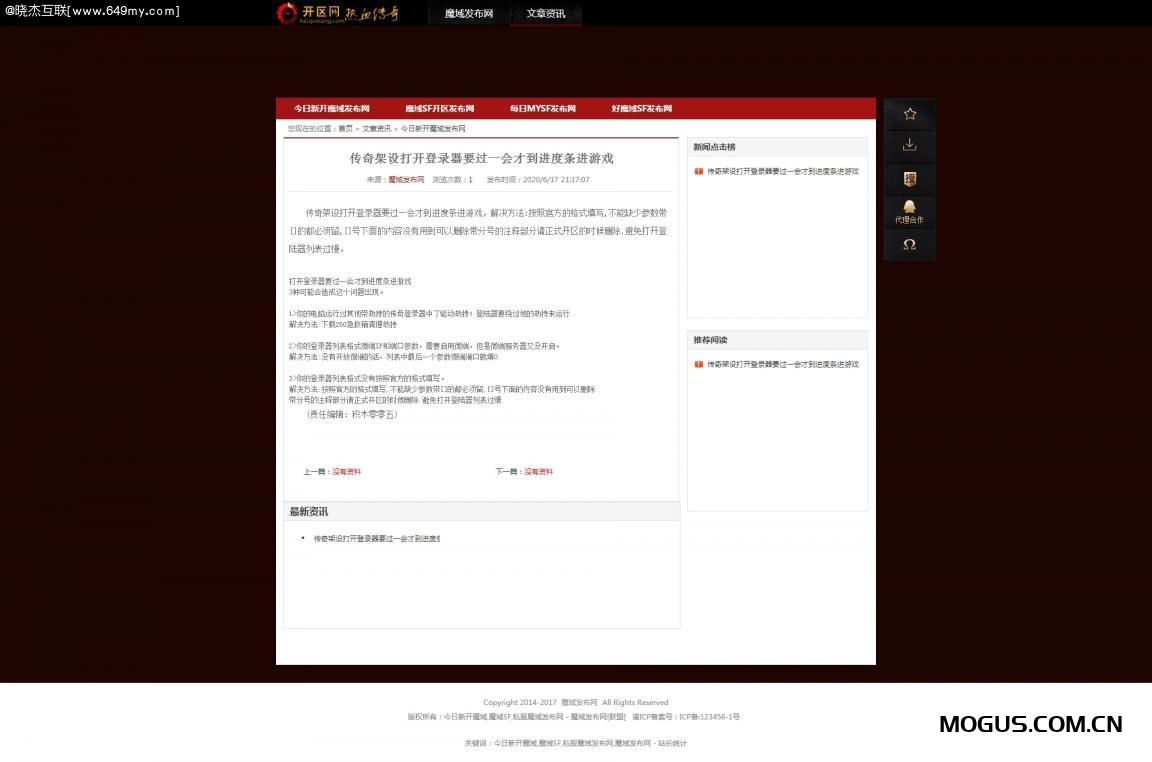Click the QQ 代理合作 penguin icon
This screenshot has height=762, width=1152.
pyautogui.click(x=909, y=207)
